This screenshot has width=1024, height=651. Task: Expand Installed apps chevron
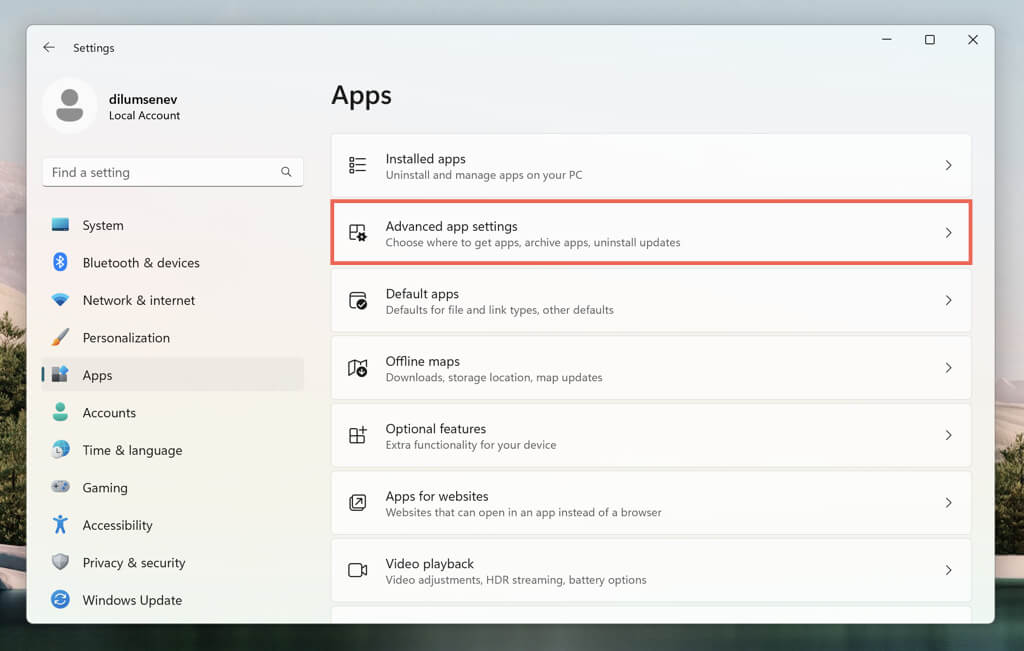tap(948, 166)
